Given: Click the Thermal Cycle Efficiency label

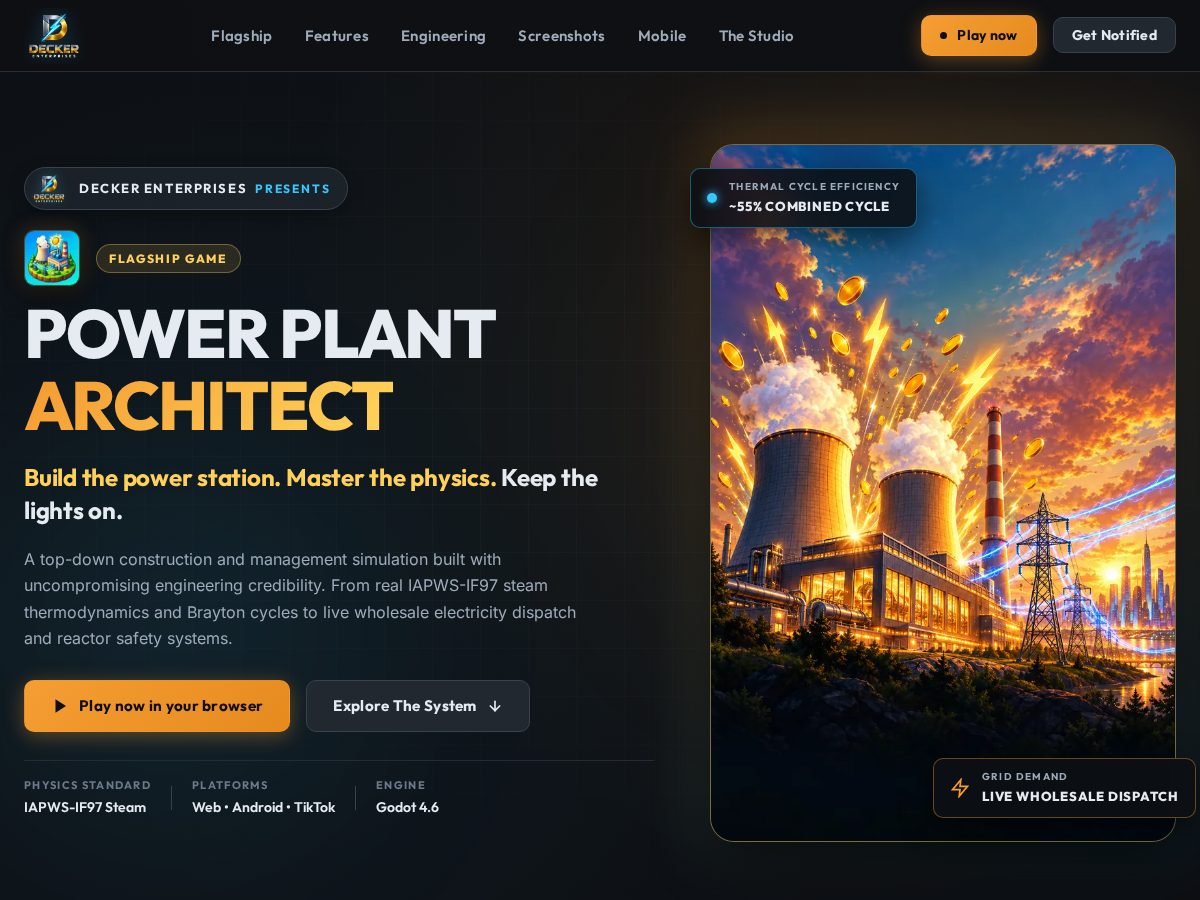Looking at the screenshot, I should point(814,186).
